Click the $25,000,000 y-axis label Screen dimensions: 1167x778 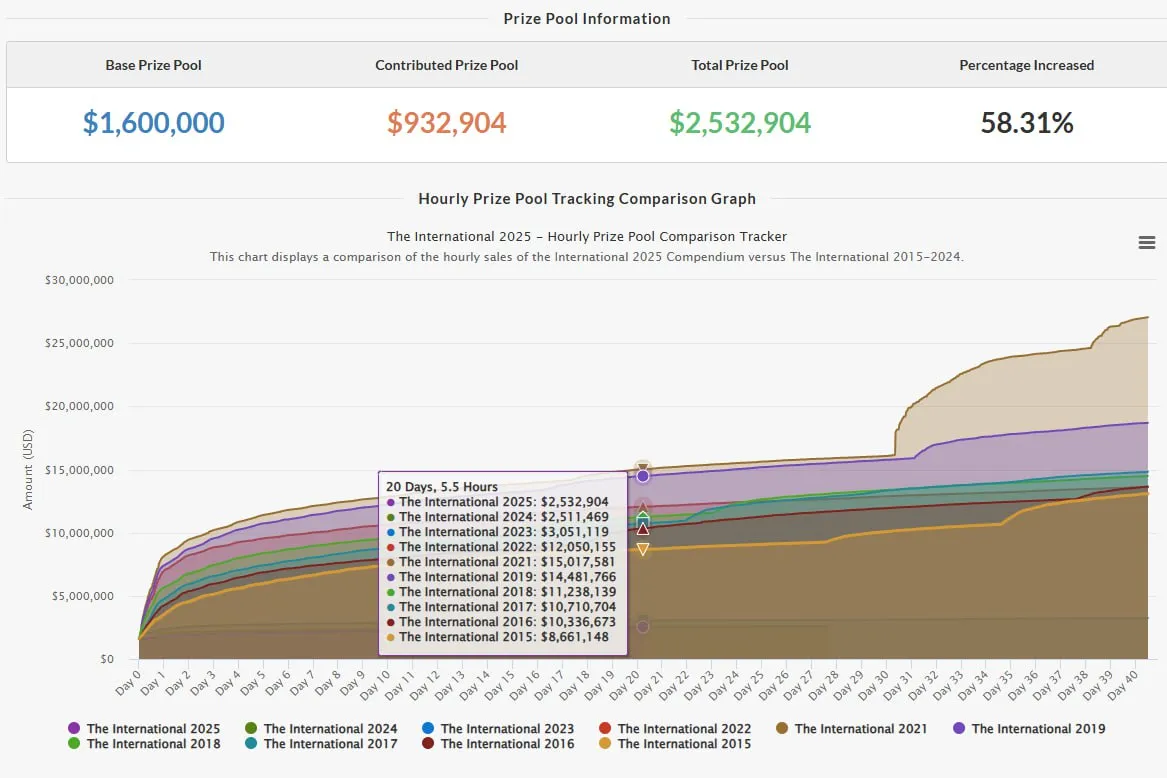(x=79, y=343)
